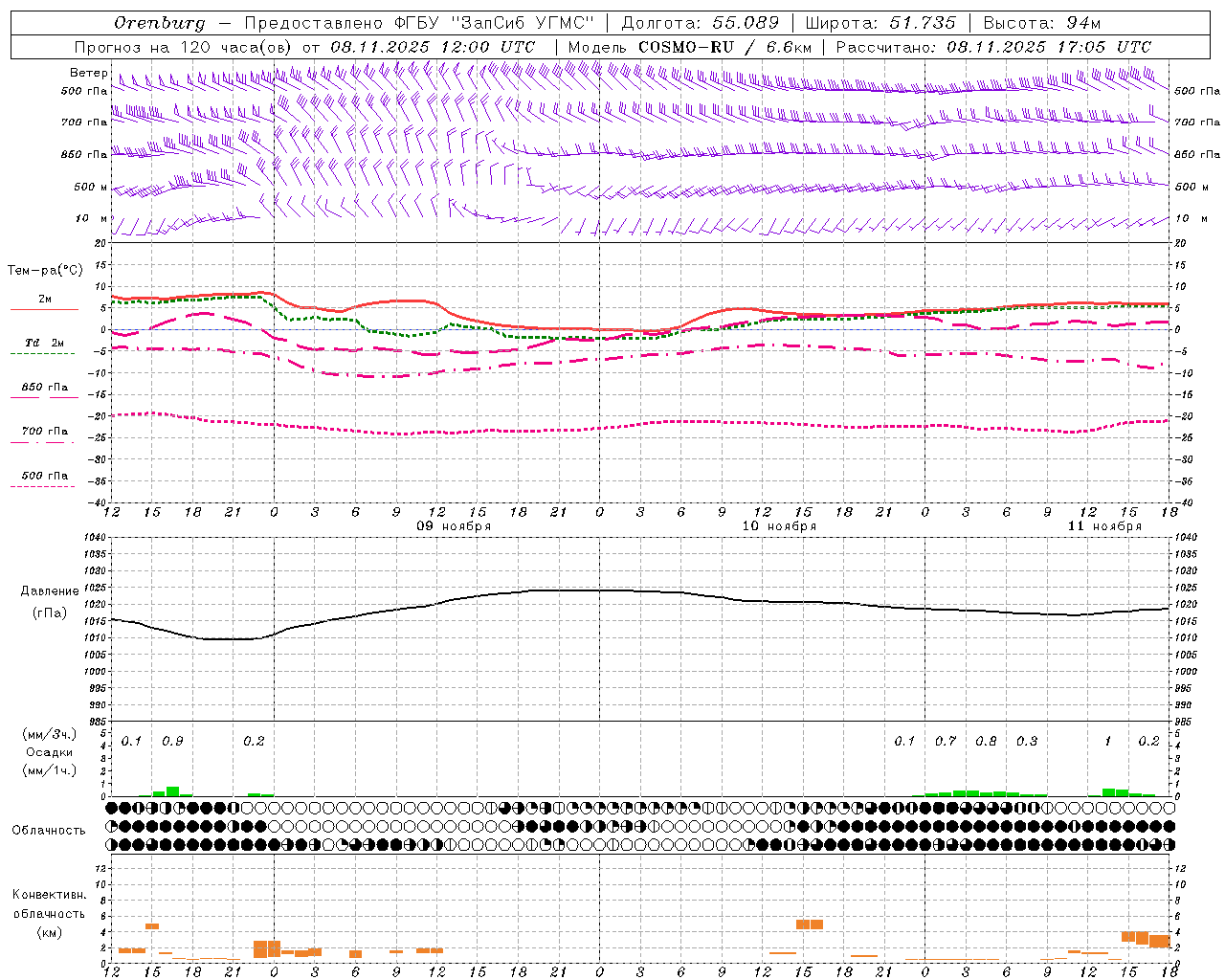Click the "Облачность" cloudiness label

(x=49, y=831)
